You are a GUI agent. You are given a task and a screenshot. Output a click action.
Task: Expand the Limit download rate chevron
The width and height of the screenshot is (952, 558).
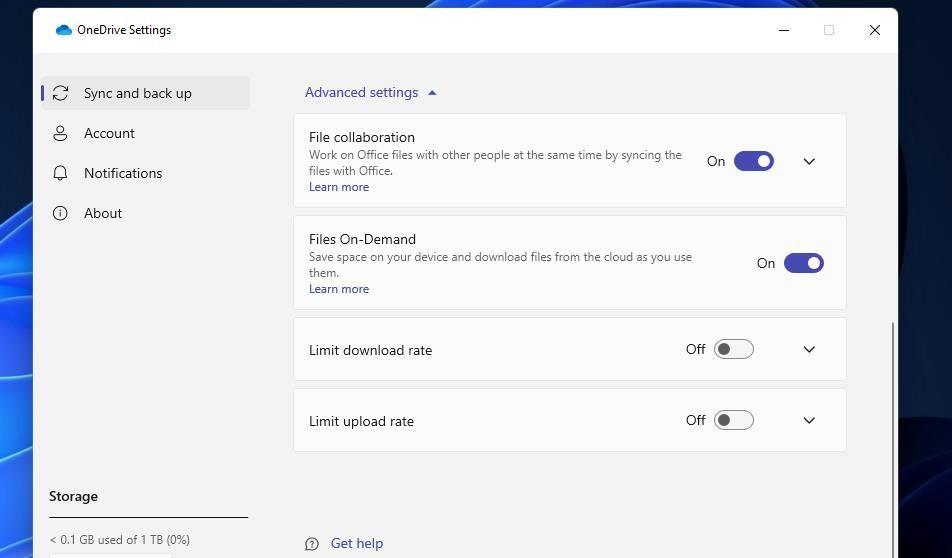(x=809, y=349)
